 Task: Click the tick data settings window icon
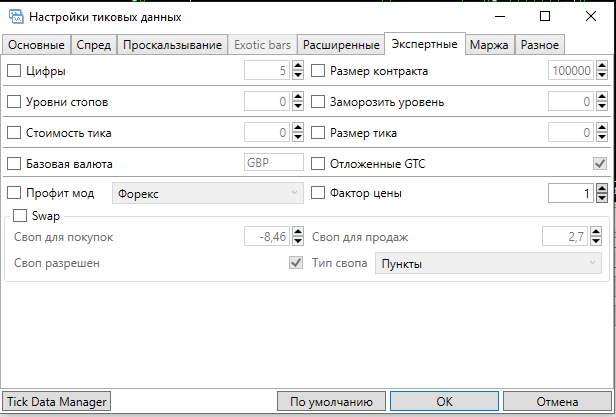[x=16, y=17]
